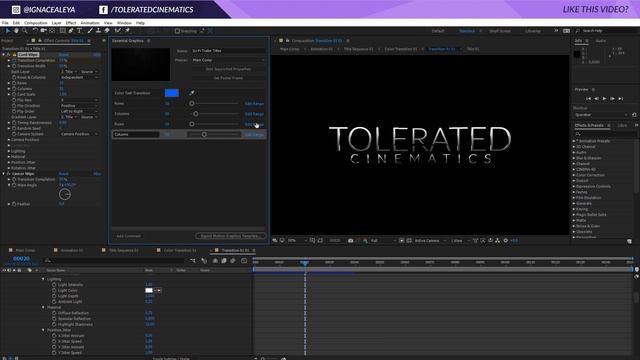The image size is (640, 360).
Task: Select the Pen tool
Action: tap(71, 31)
